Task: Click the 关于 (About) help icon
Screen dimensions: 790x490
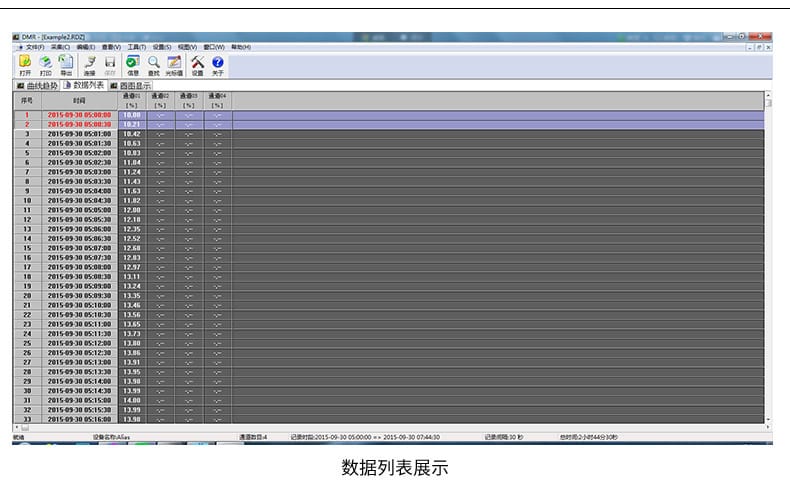Action: point(217,64)
